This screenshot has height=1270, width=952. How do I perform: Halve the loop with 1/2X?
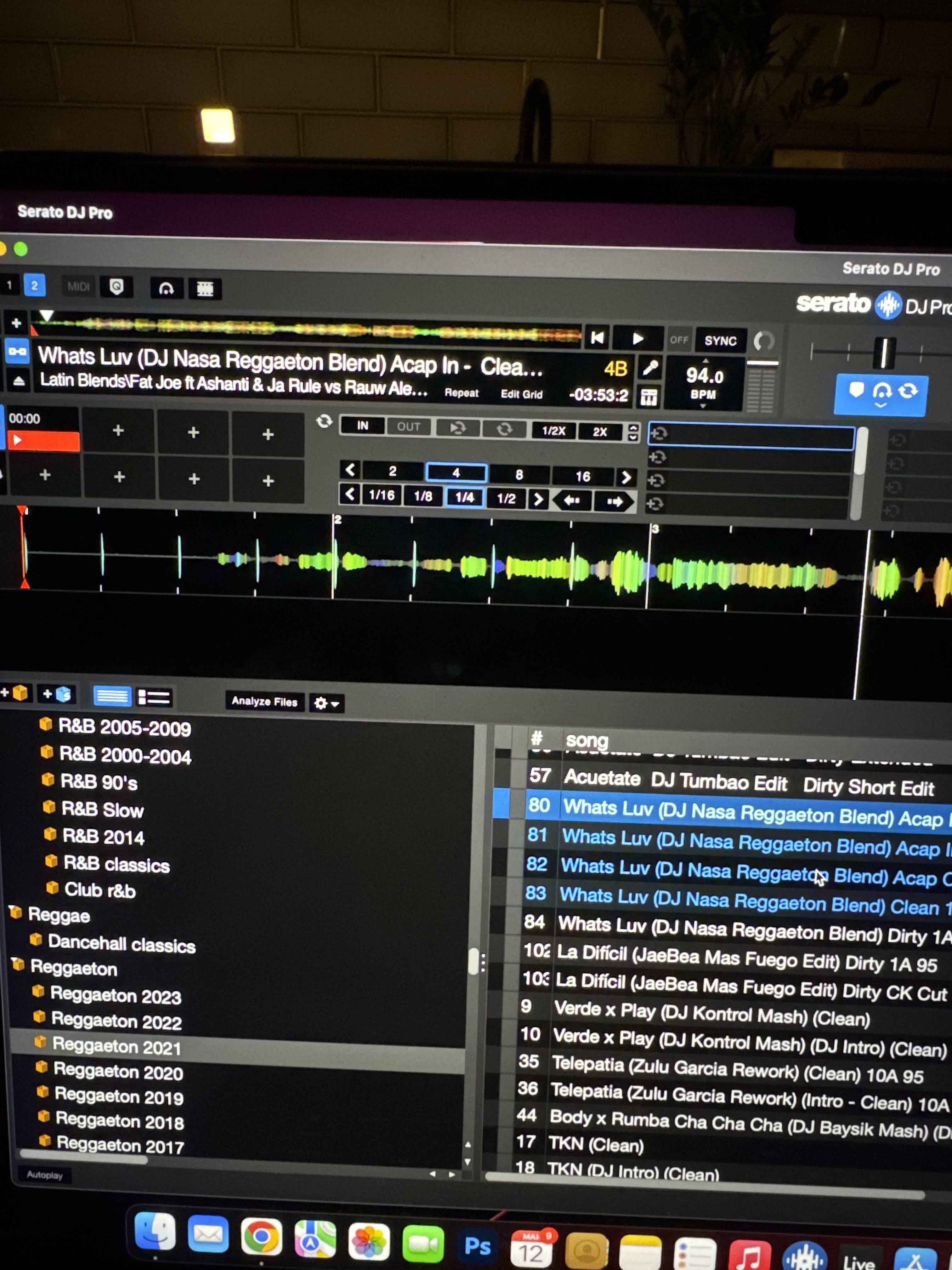tap(553, 431)
